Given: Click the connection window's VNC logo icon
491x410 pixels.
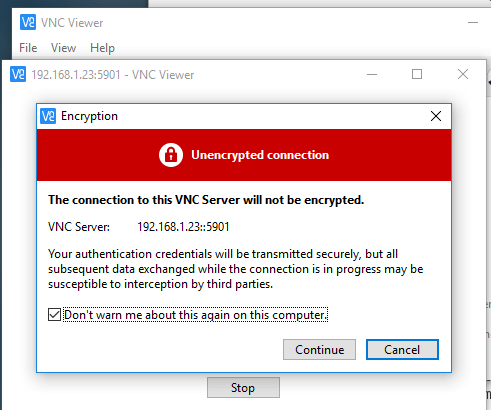Looking at the screenshot, I should pyautogui.click(x=18, y=74).
